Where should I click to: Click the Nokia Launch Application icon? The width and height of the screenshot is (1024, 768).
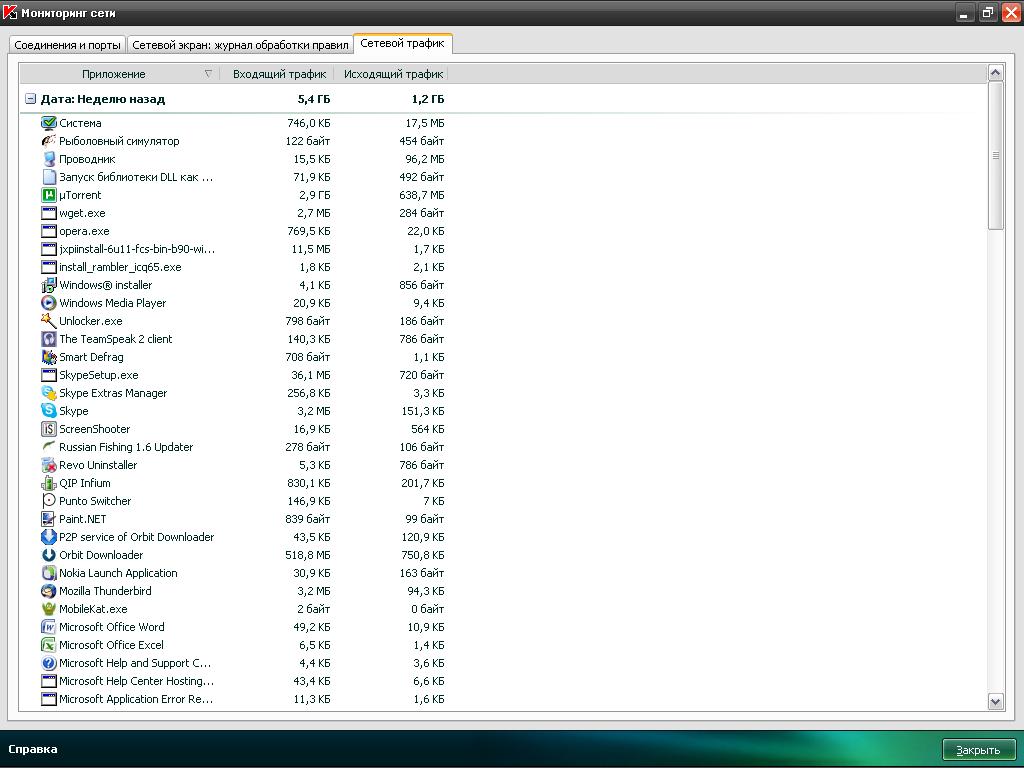point(48,573)
